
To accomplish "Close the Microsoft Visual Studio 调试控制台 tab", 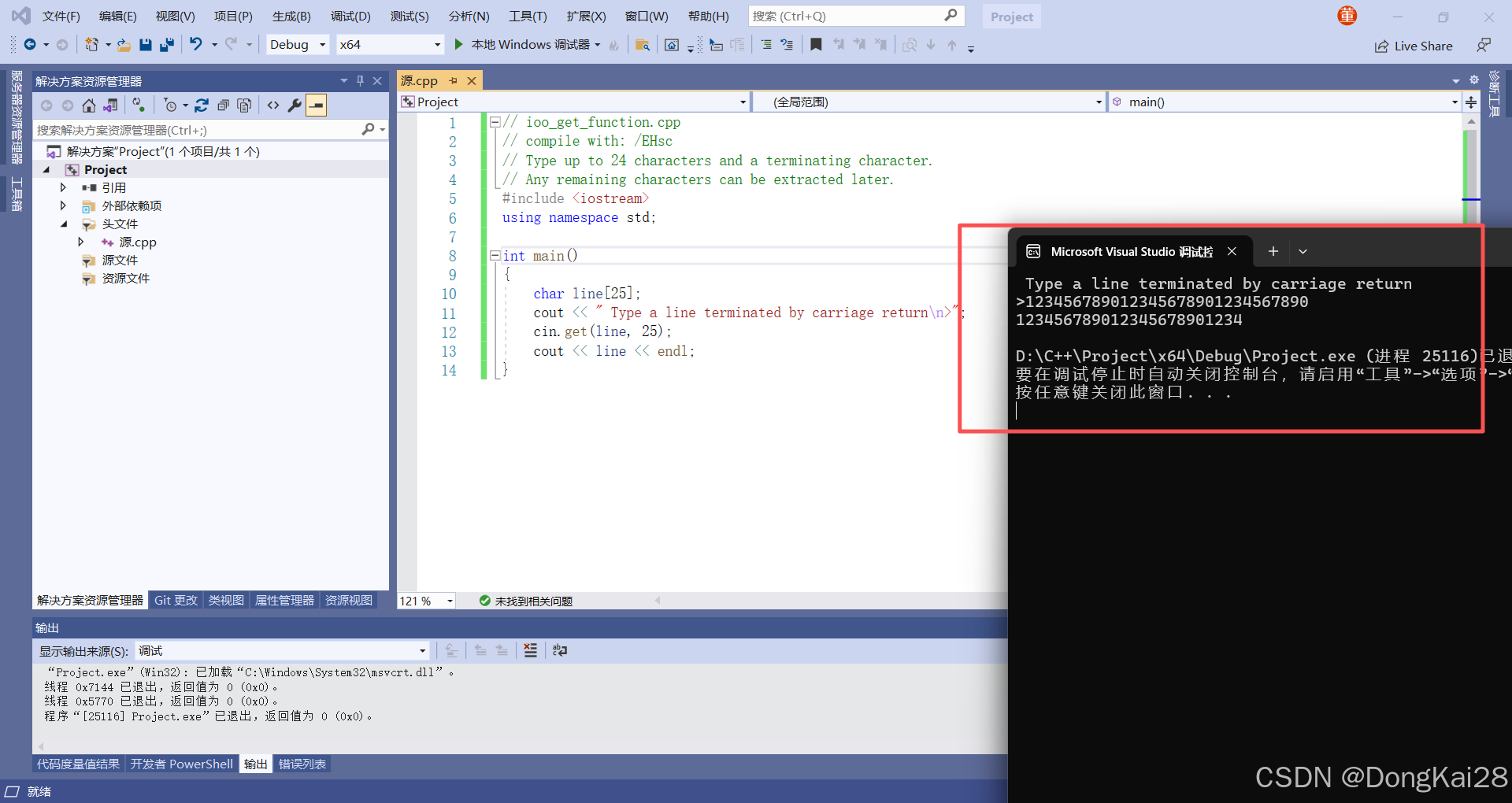I will click(x=1232, y=251).
